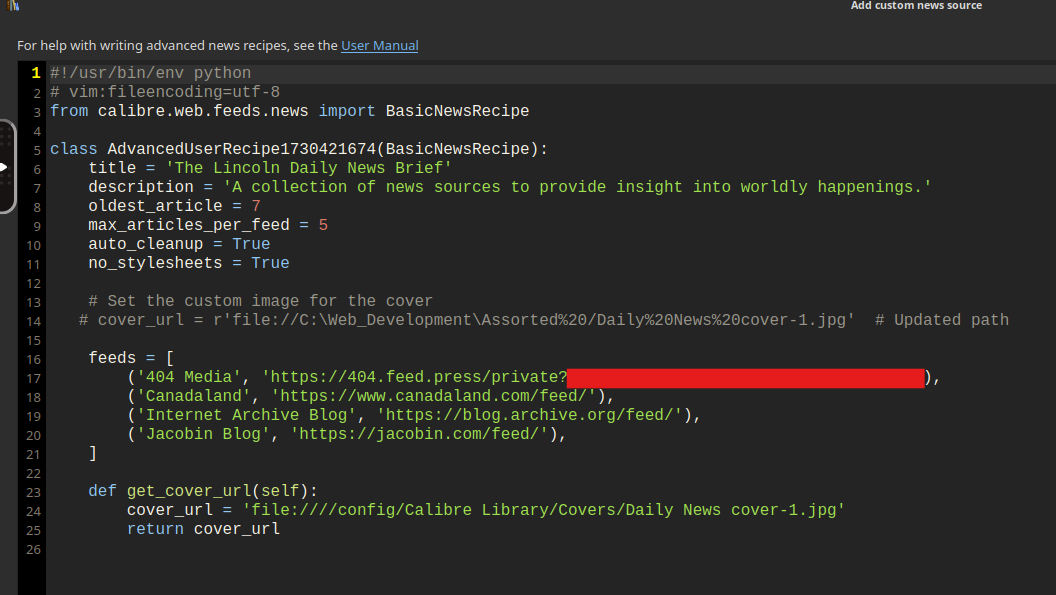Click the jacobin.com feed URL
This screenshot has width=1056, height=595.
(419, 433)
